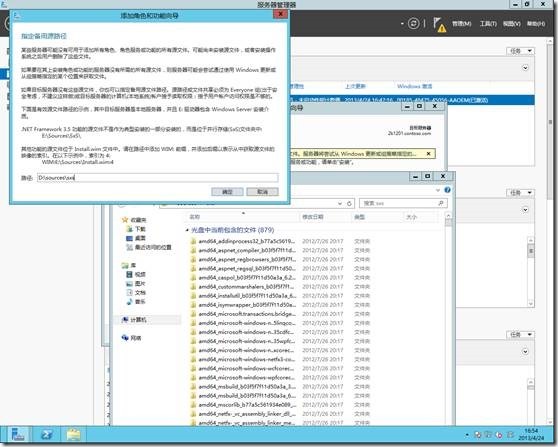
Task: Select the highlighted server row in Server Manager
Action: [x=412, y=100]
